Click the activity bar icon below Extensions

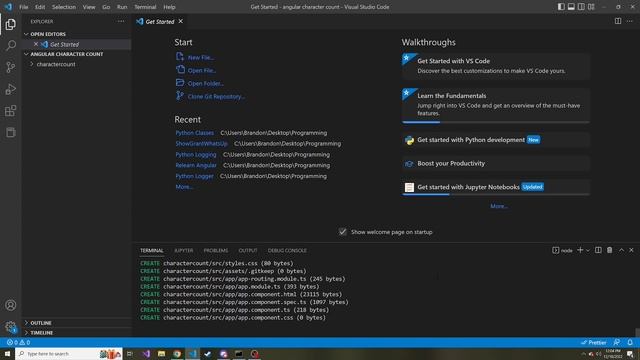(x=11, y=132)
